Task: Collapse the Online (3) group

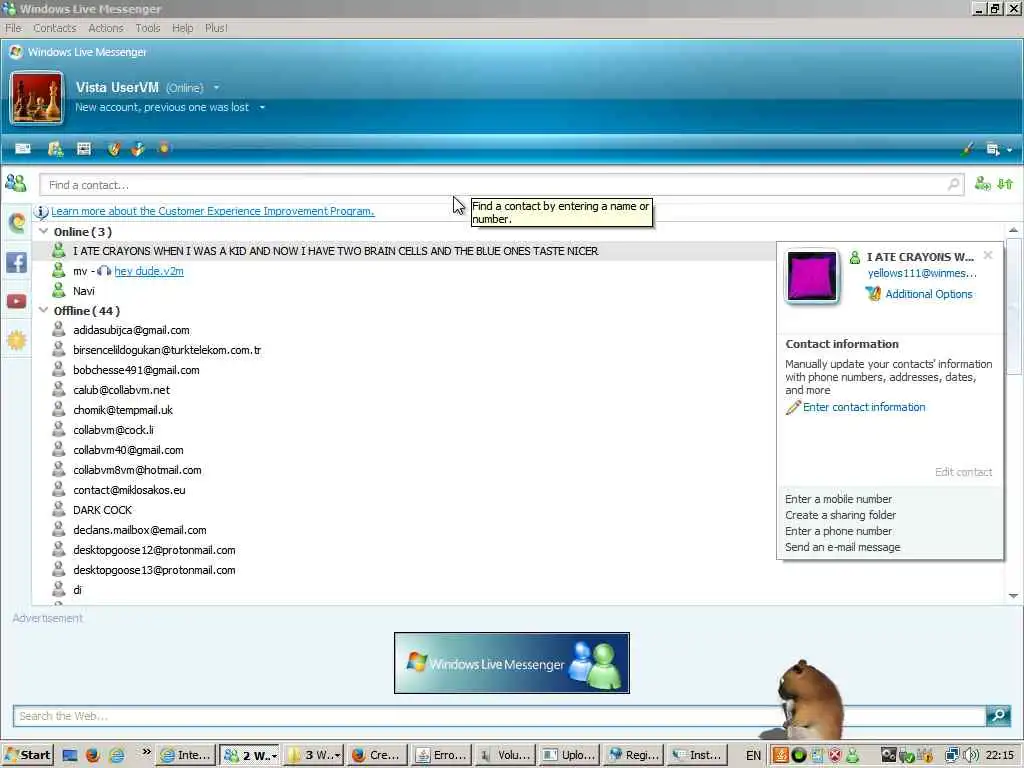Action: (x=44, y=231)
